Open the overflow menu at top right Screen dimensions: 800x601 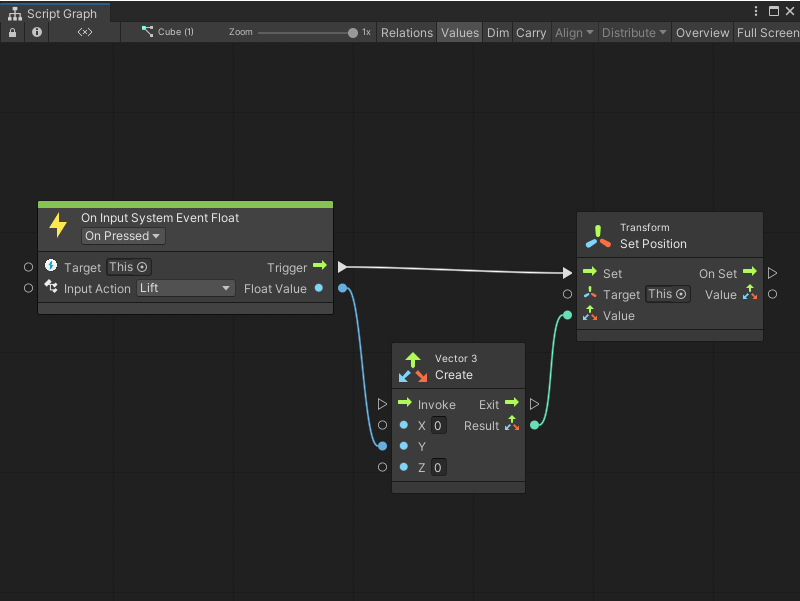[x=757, y=10]
